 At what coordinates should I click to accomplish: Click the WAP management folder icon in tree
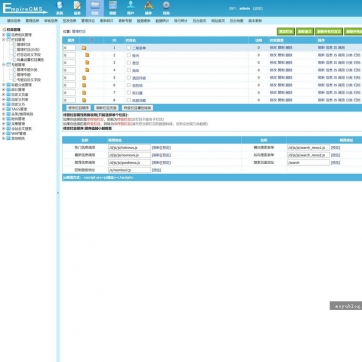pyautogui.click(x=8, y=133)
